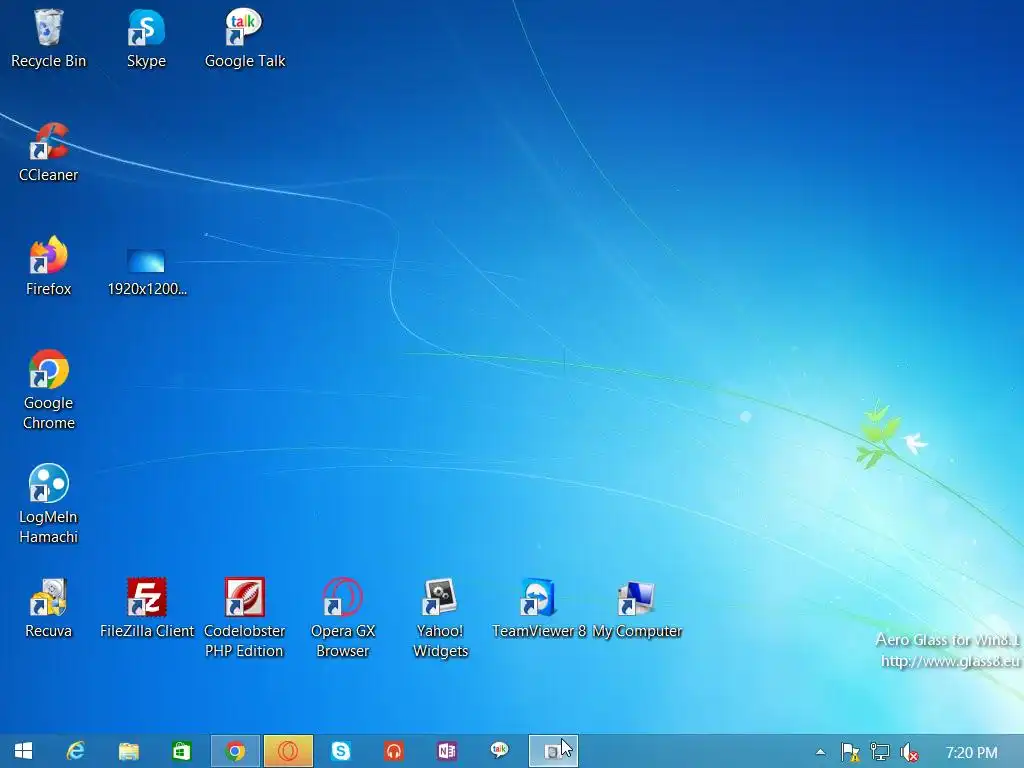
Task: Open the muted volume tray icon
Action: [909, 752]
